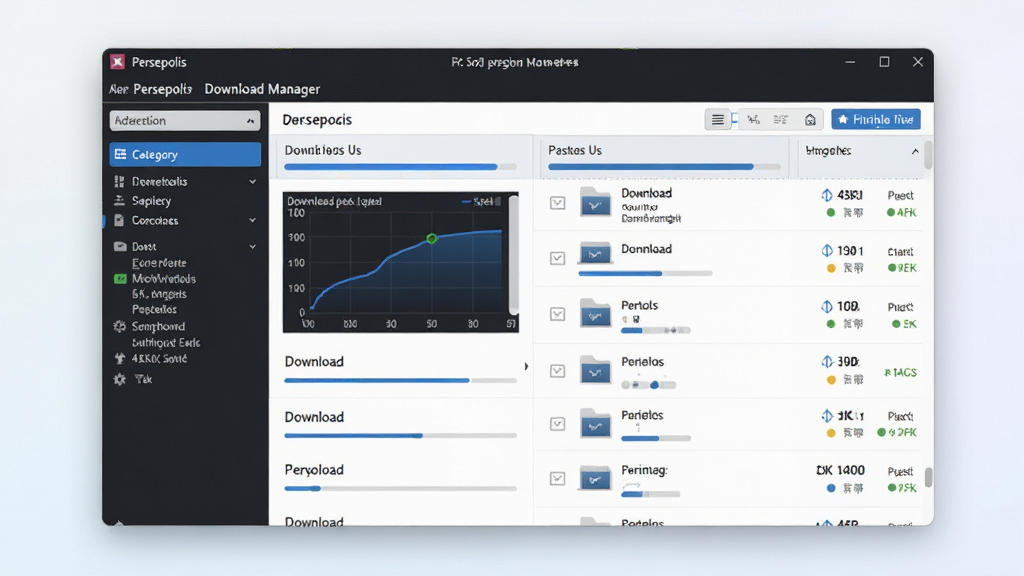This screenshot has height=576, width=1024.
Task: Click the Deeretolis icon in the sidebar
Action: coord(120,182)
